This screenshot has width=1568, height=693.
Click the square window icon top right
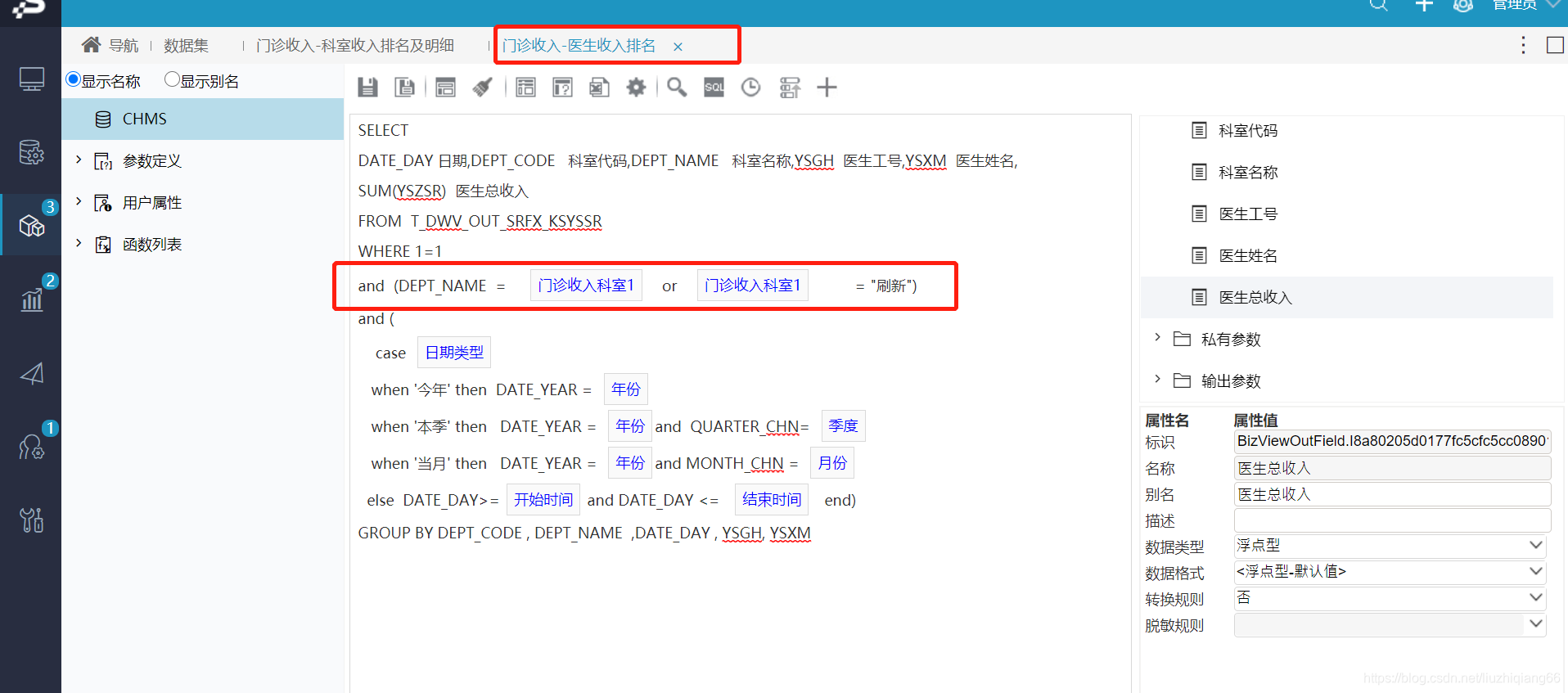pos(1555,45)
